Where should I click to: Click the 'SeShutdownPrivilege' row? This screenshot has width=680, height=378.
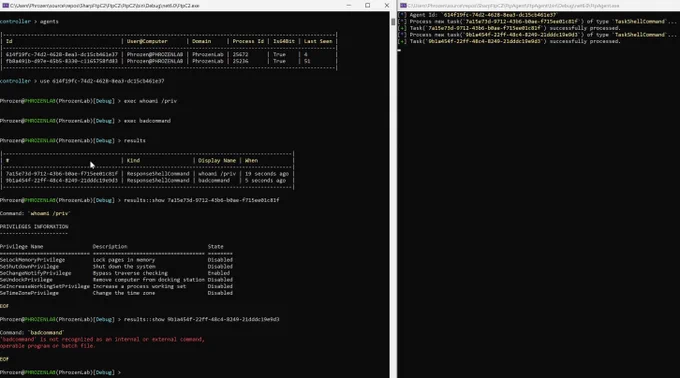point(116,267)
